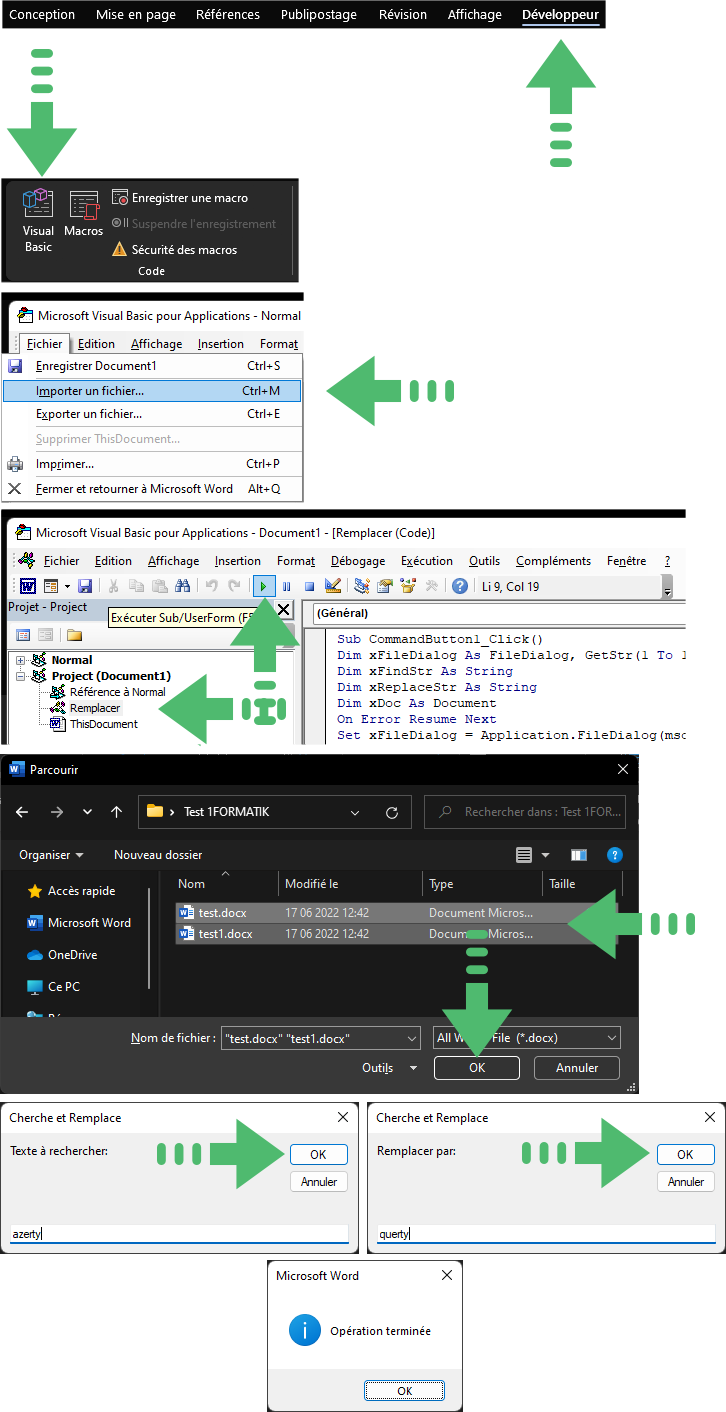Viewport: 726px width, 1412px height.
Task: Open the All Word File type dropdown
Action: coord(527,1038)
